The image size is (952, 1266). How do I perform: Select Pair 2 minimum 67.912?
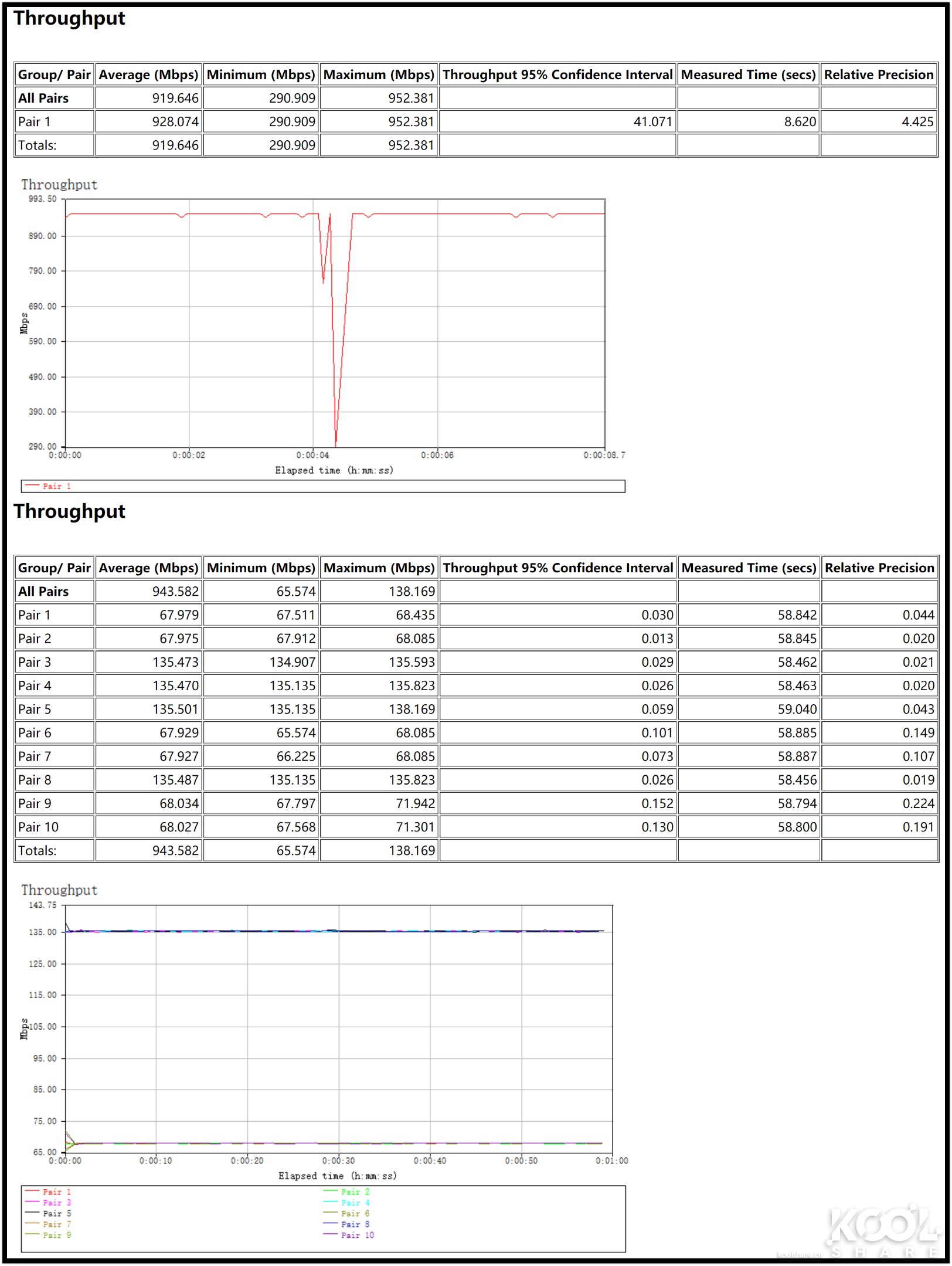point(296,639)
